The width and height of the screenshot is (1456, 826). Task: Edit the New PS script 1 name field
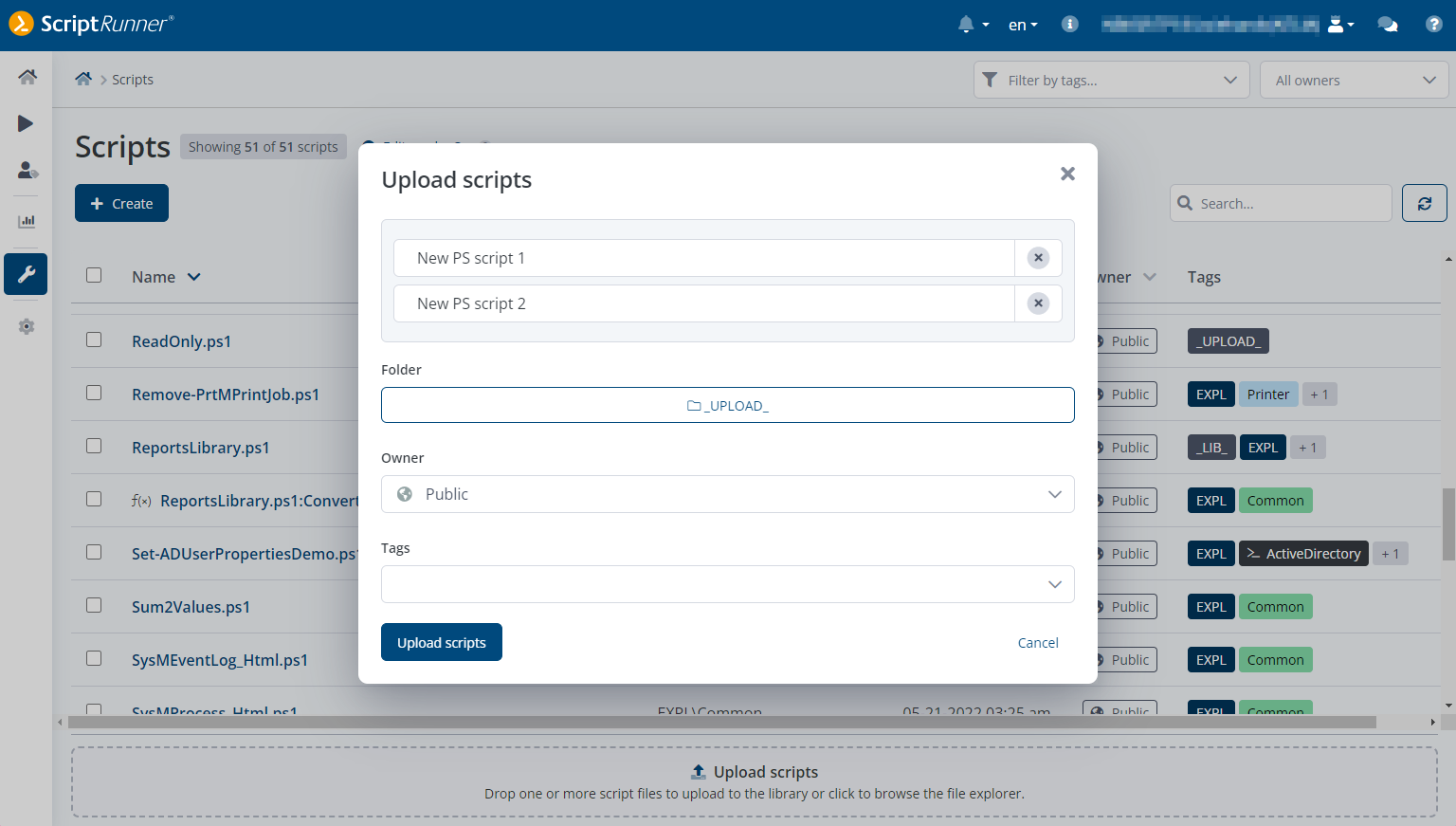[x=704, y=258]
